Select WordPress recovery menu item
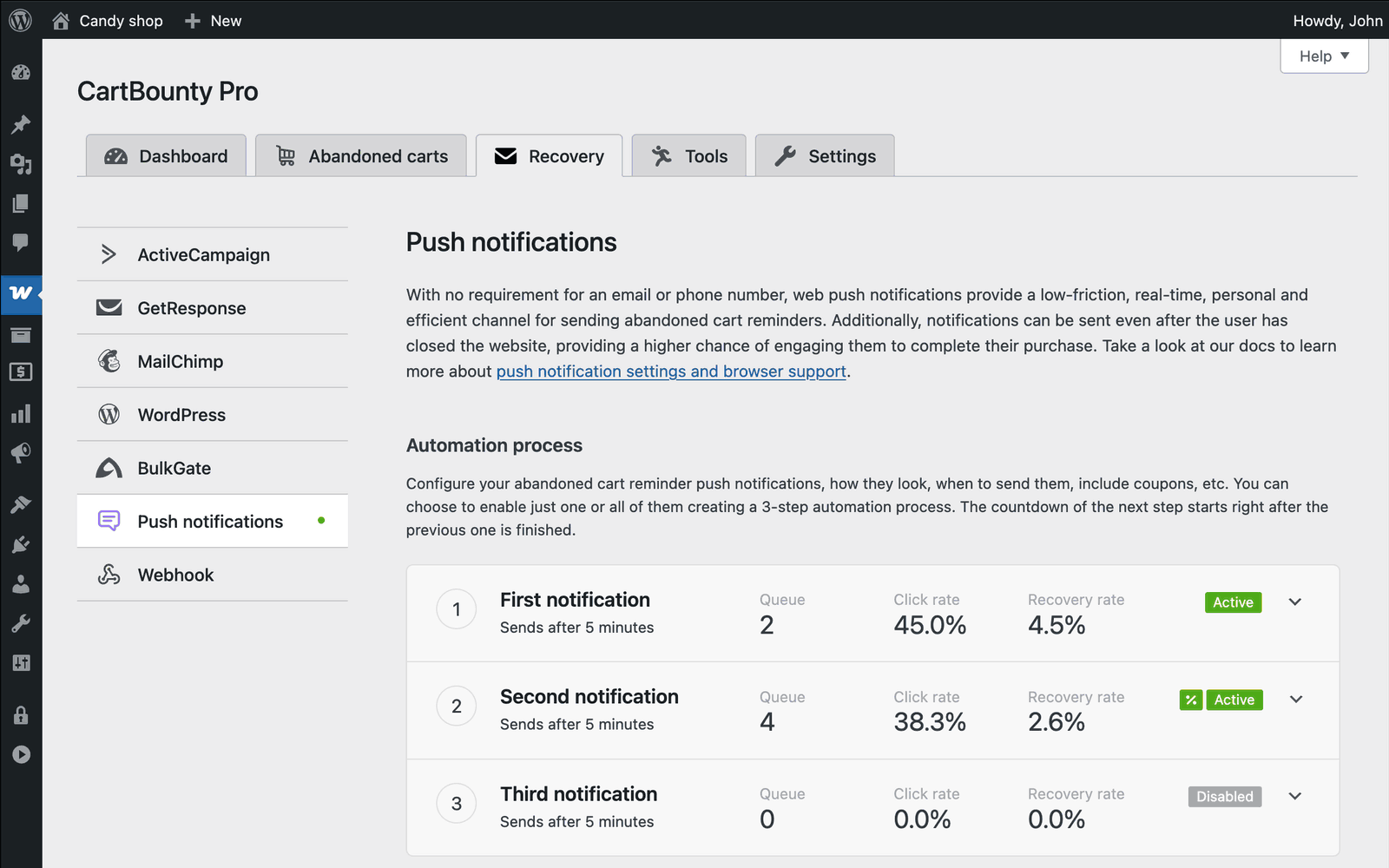 click(213, 414)
